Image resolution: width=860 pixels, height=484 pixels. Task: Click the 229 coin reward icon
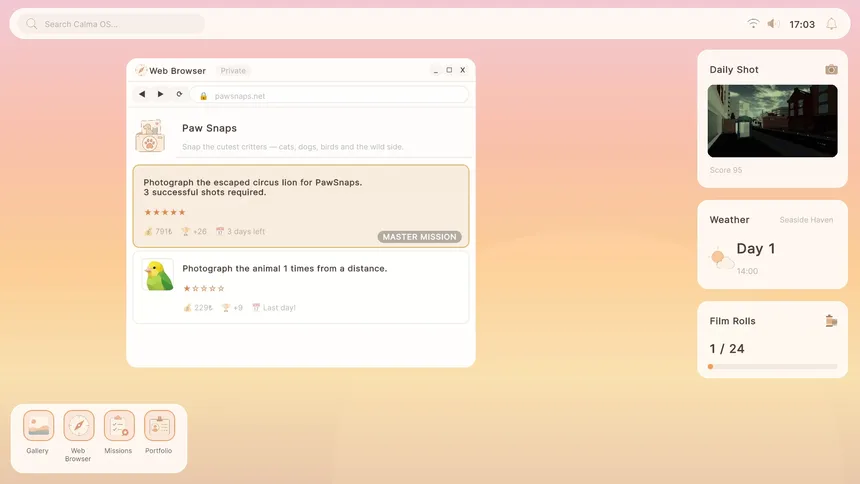coord(187,308)
